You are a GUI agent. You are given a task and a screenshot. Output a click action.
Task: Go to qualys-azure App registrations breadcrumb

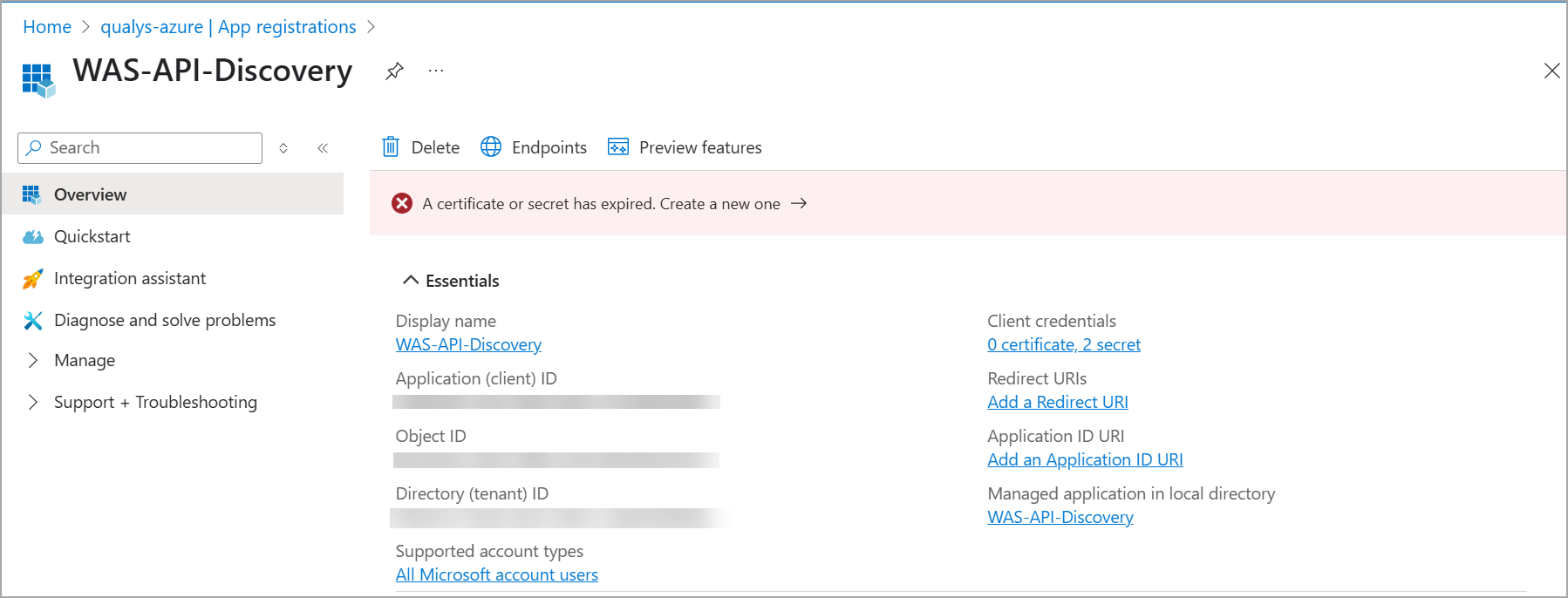[x=228, y=27]
